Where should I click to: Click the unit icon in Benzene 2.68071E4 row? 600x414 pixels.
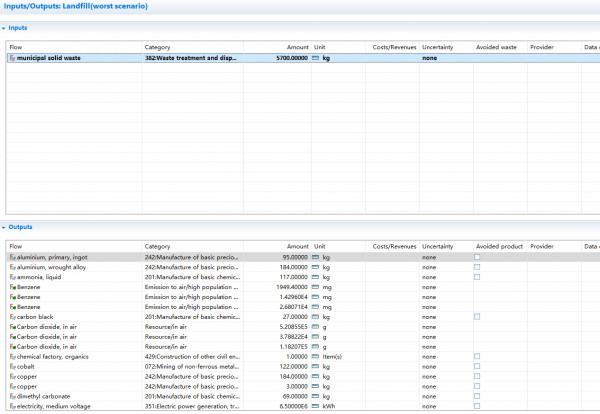315,307
